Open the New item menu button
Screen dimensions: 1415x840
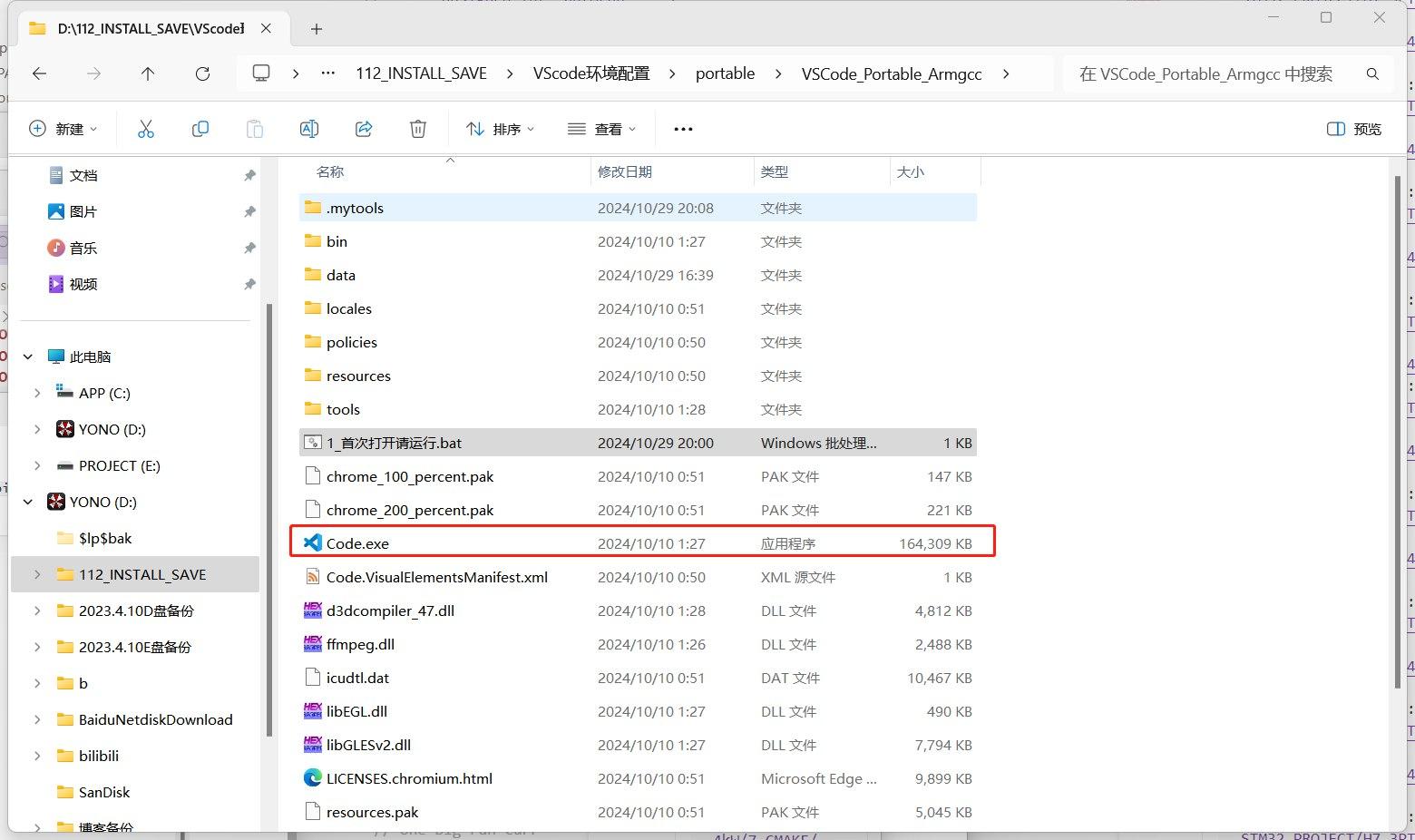pyautogui.click(x=63, y=129)
